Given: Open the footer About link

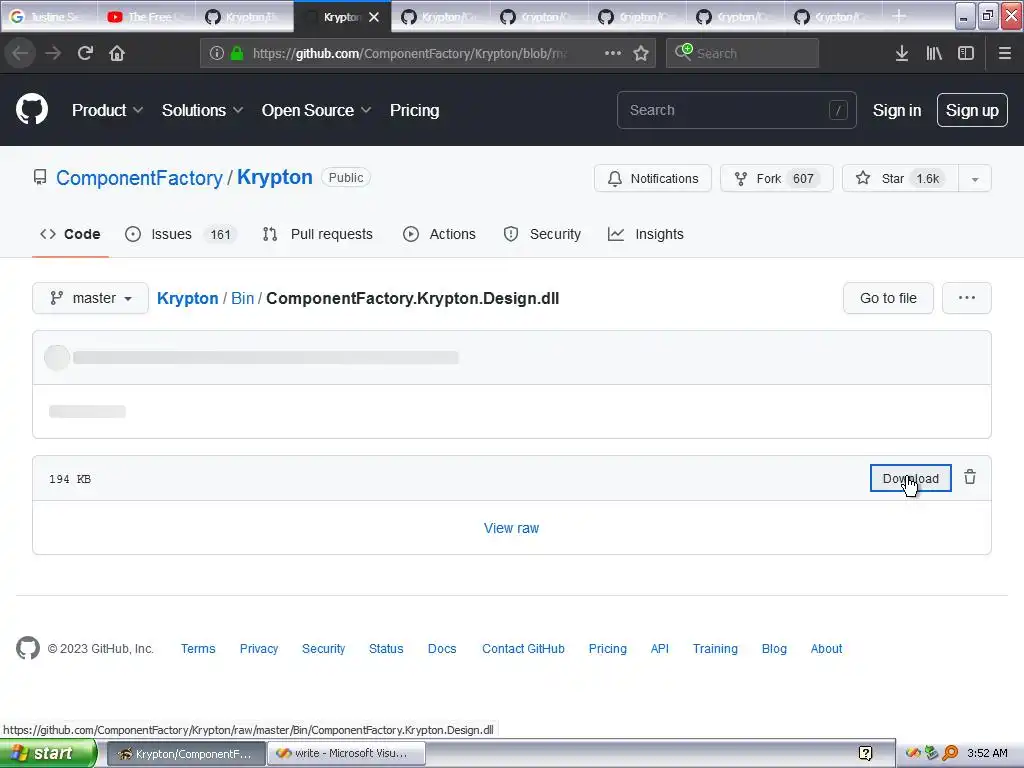Looking at the screenshot, I should (x=826, y=648).
